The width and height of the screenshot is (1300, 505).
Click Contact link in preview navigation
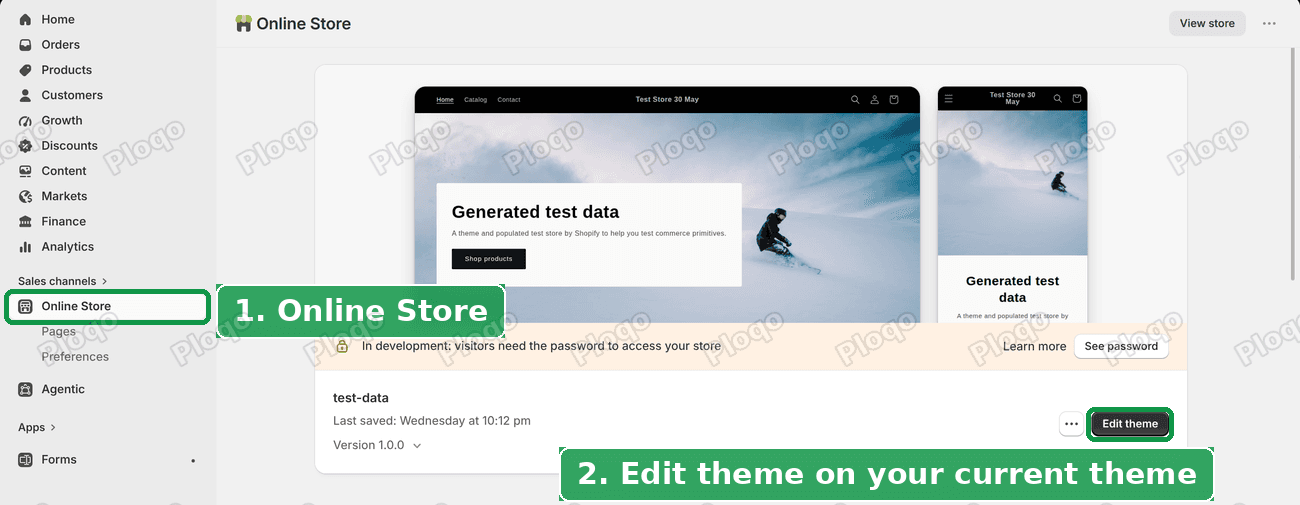pos(509,100)
